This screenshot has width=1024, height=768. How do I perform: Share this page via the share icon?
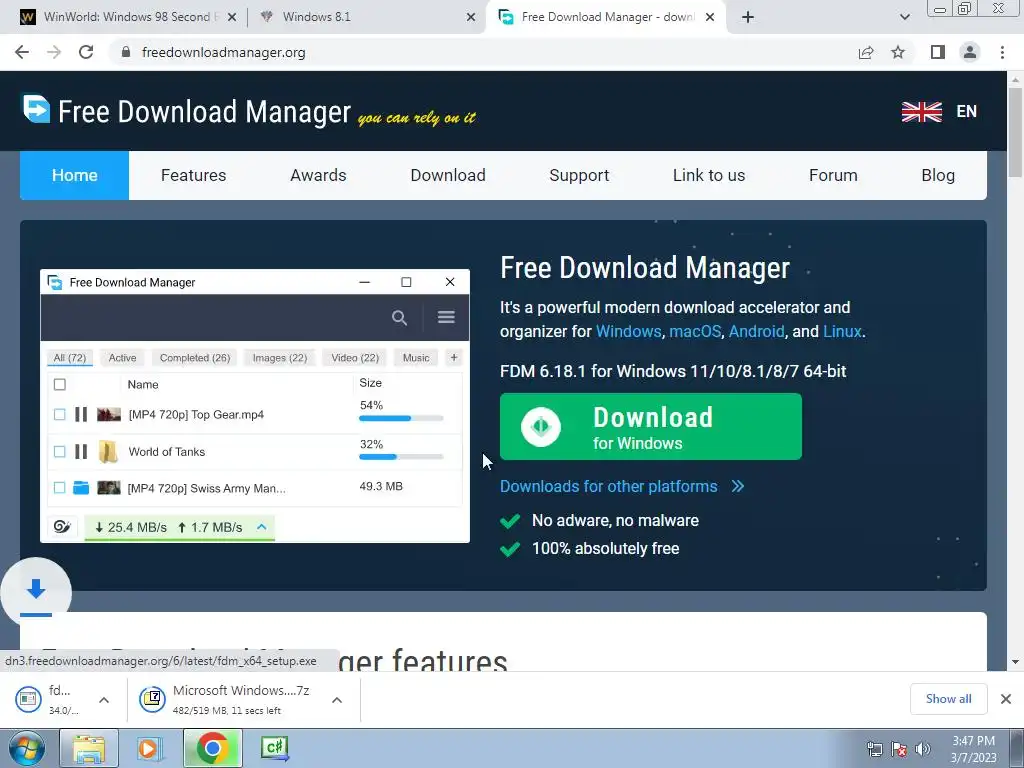(x=866, y=52)
